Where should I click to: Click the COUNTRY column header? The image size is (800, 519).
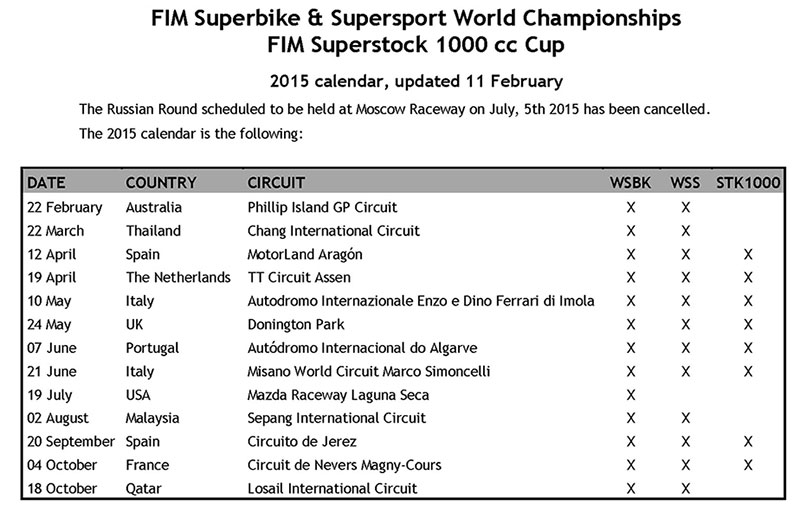(x=161, y=183)
